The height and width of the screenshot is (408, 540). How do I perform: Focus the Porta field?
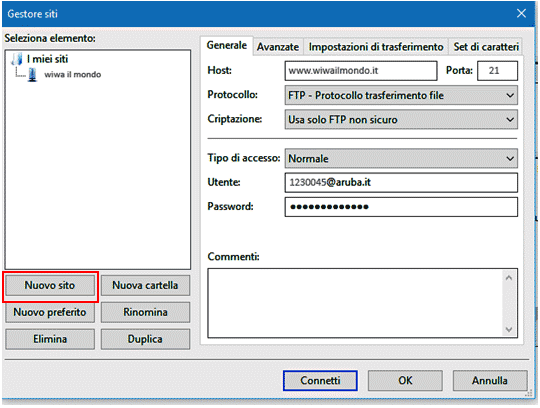pos(497,71)
